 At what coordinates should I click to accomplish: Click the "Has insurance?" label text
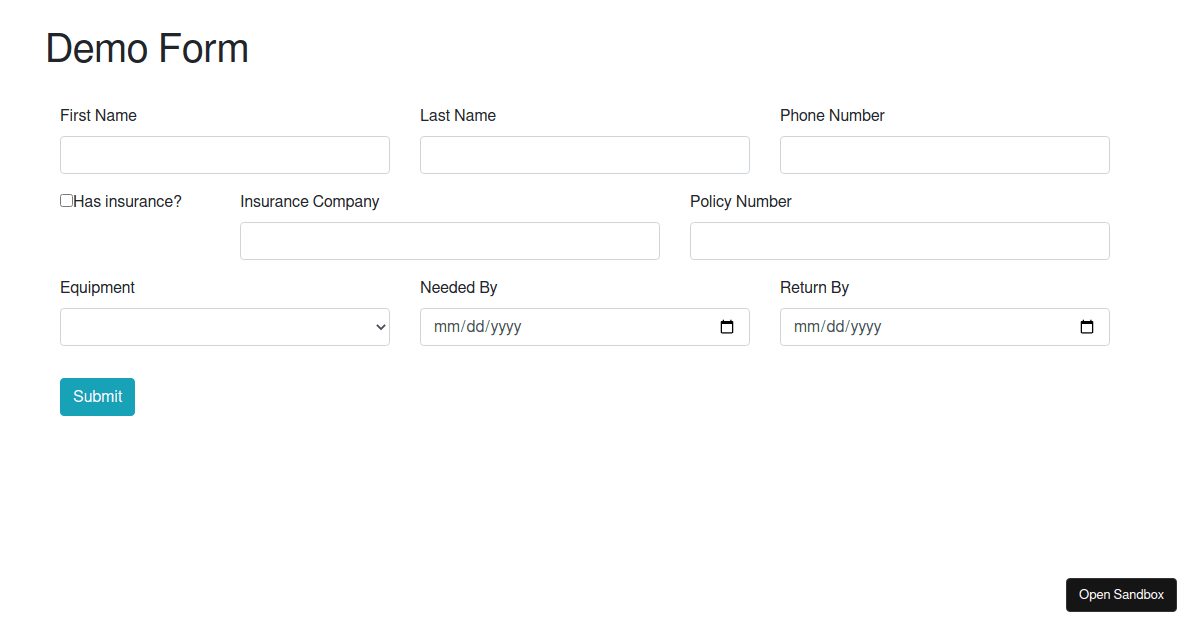coord(128,202)
